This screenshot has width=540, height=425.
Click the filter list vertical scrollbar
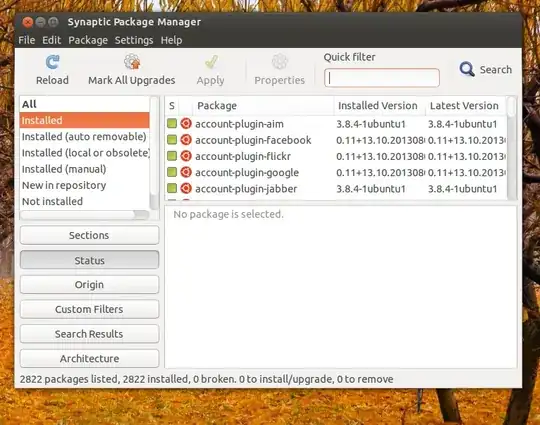pyautogui.click(x=154, y=153)
